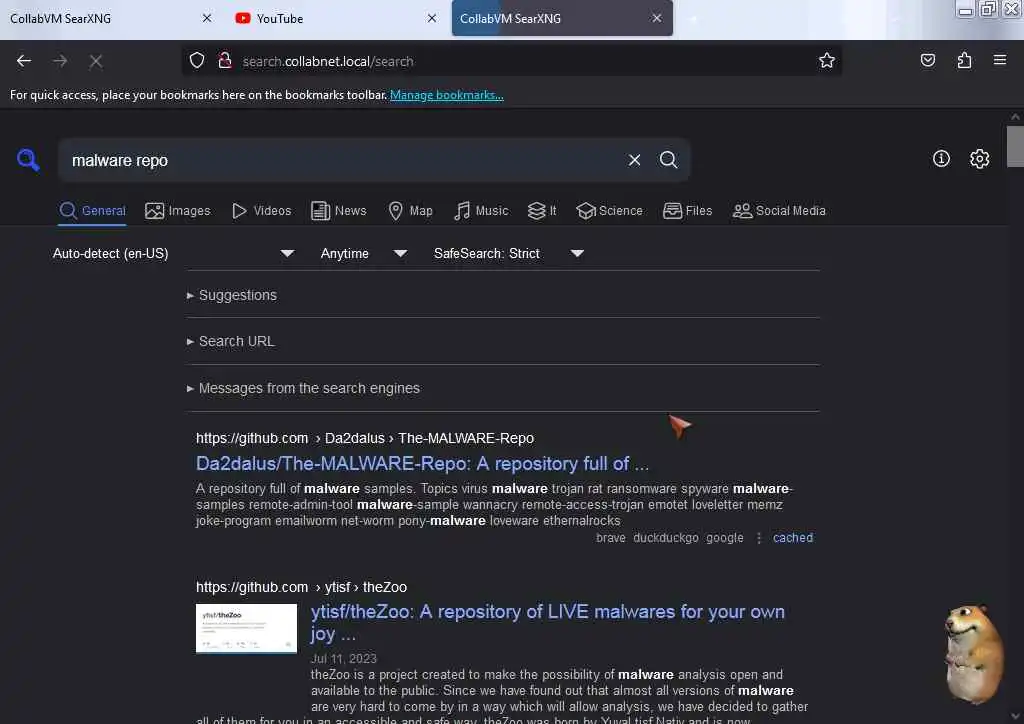Open ytisf/theZoo result title link
Image resolution: width=1024 pixels, height=724 pixels.
point(547,622)
